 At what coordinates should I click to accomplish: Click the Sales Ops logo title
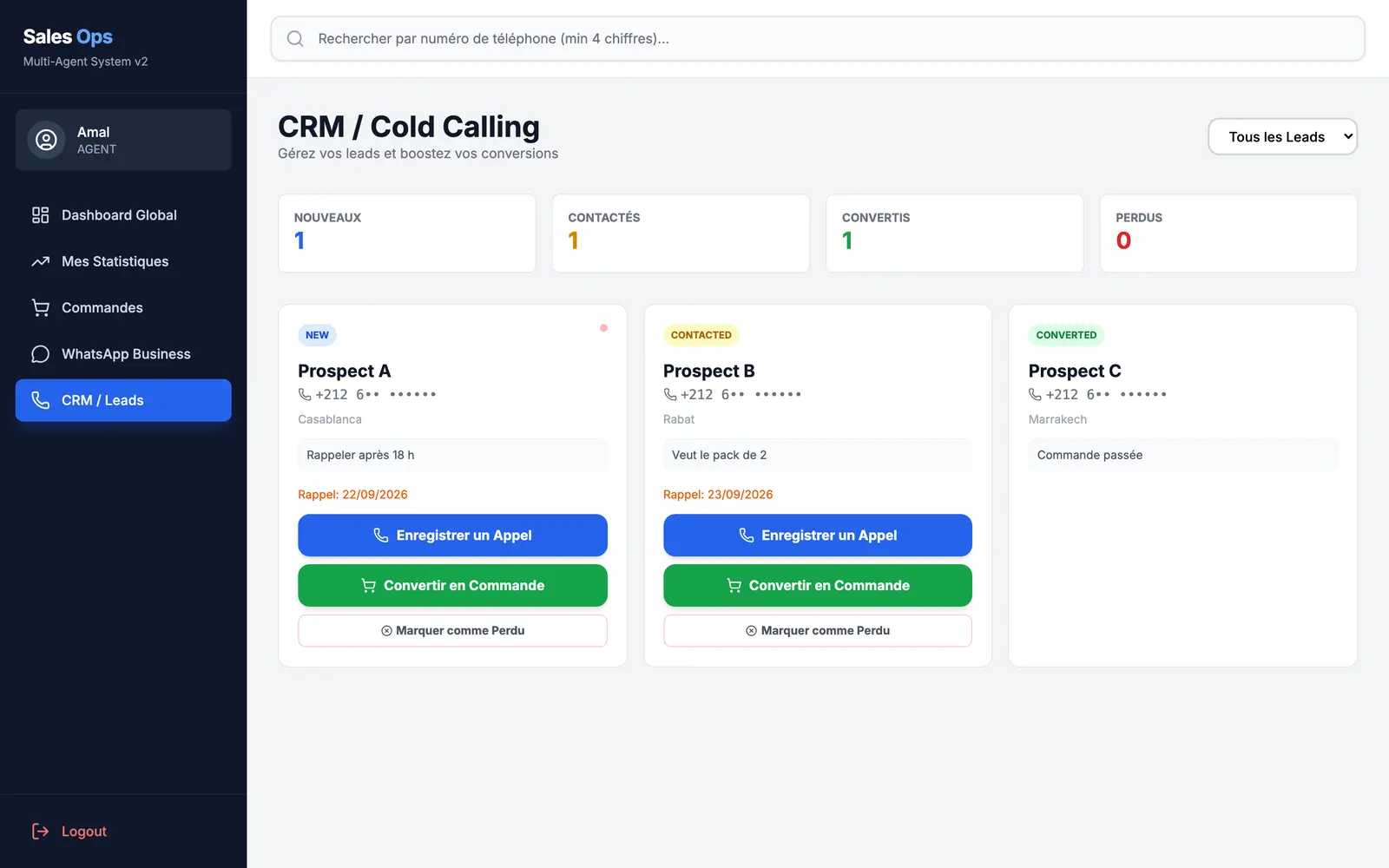pos(68,36)
